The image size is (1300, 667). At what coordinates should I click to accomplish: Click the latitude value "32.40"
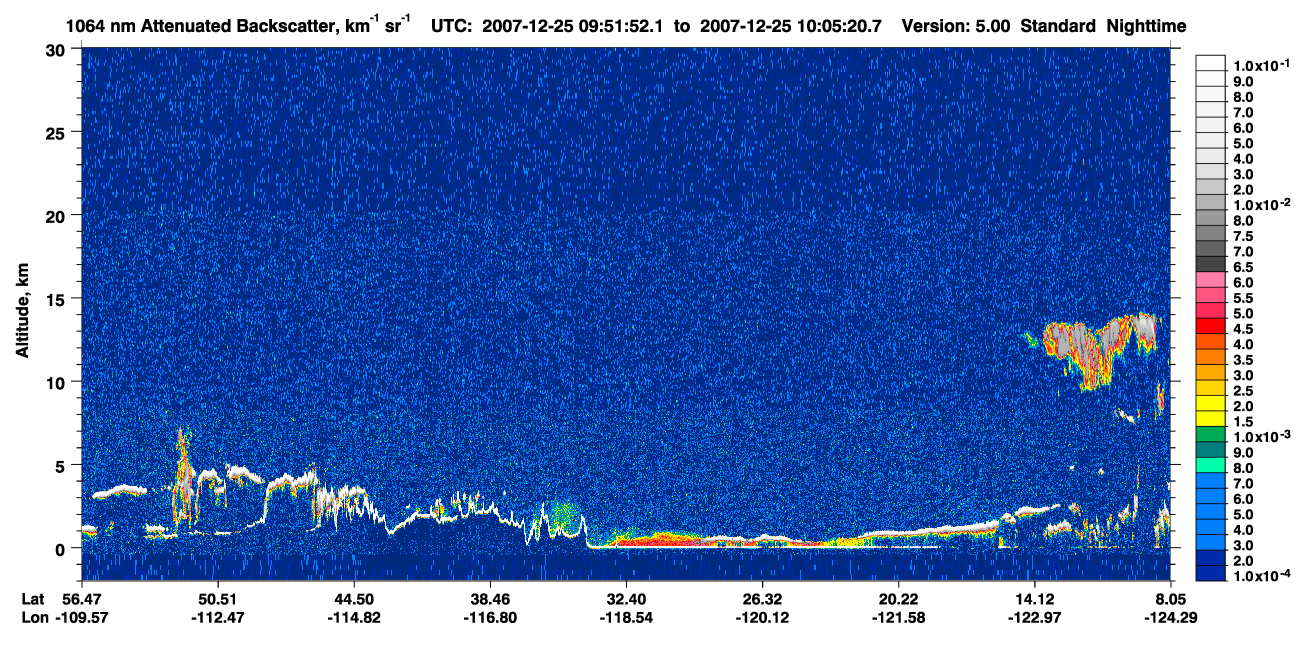626,599
